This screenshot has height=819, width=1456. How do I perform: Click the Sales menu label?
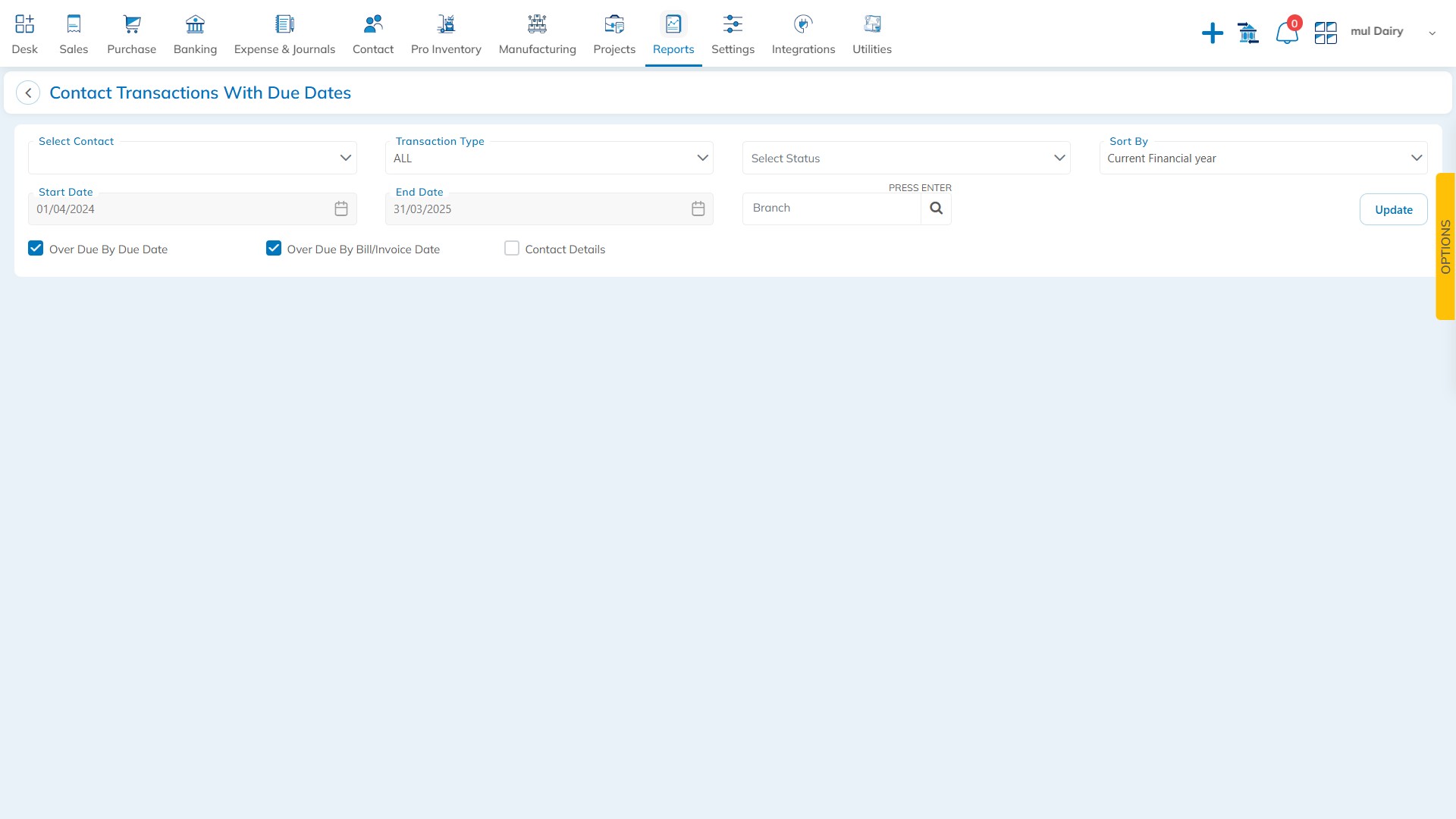tap(74, 49)
